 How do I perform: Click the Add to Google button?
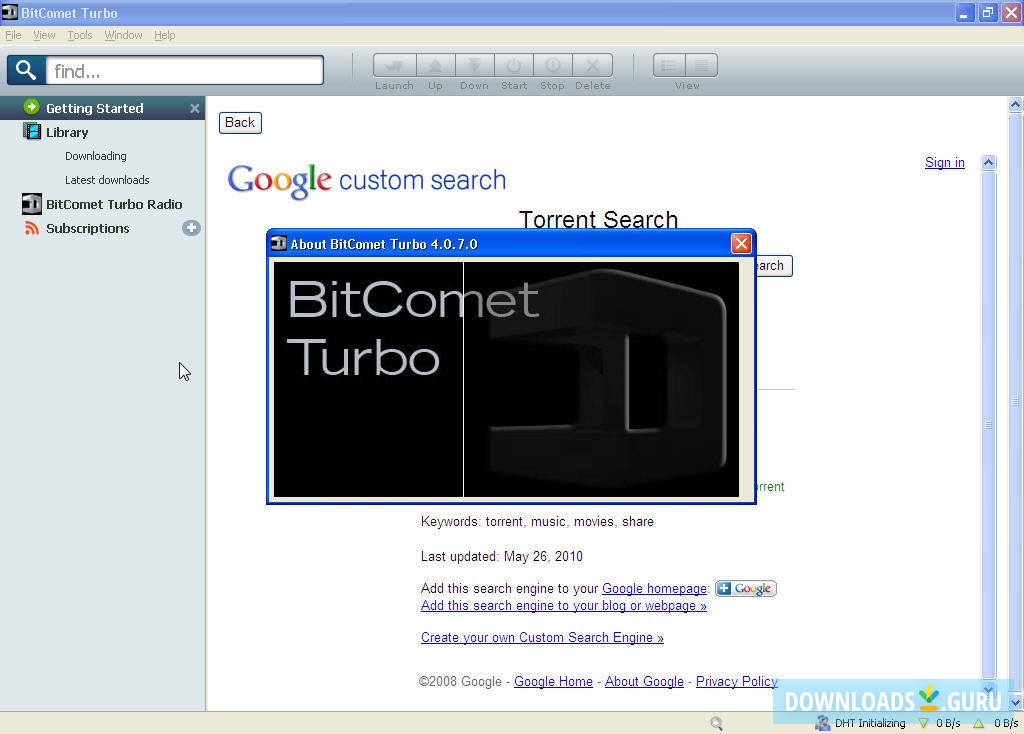pyautogui.click(x=746, y=588)
